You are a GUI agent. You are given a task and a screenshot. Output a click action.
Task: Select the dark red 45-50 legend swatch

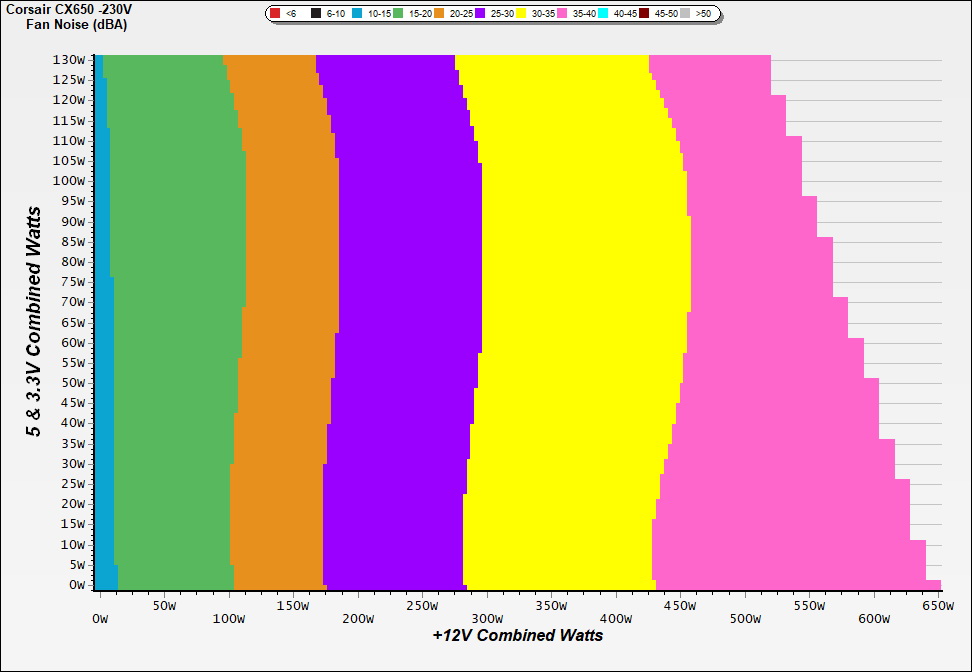(x=644, y=14)
